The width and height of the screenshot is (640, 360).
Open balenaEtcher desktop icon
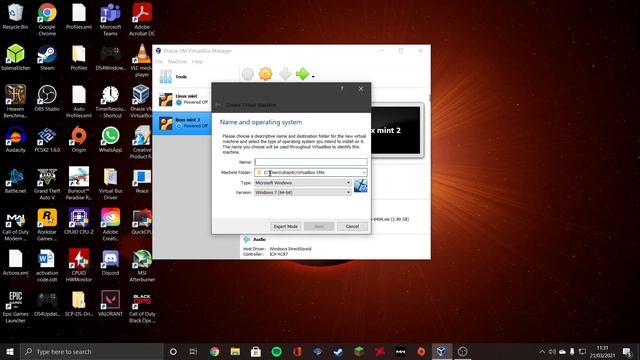(x=16, y=58)
